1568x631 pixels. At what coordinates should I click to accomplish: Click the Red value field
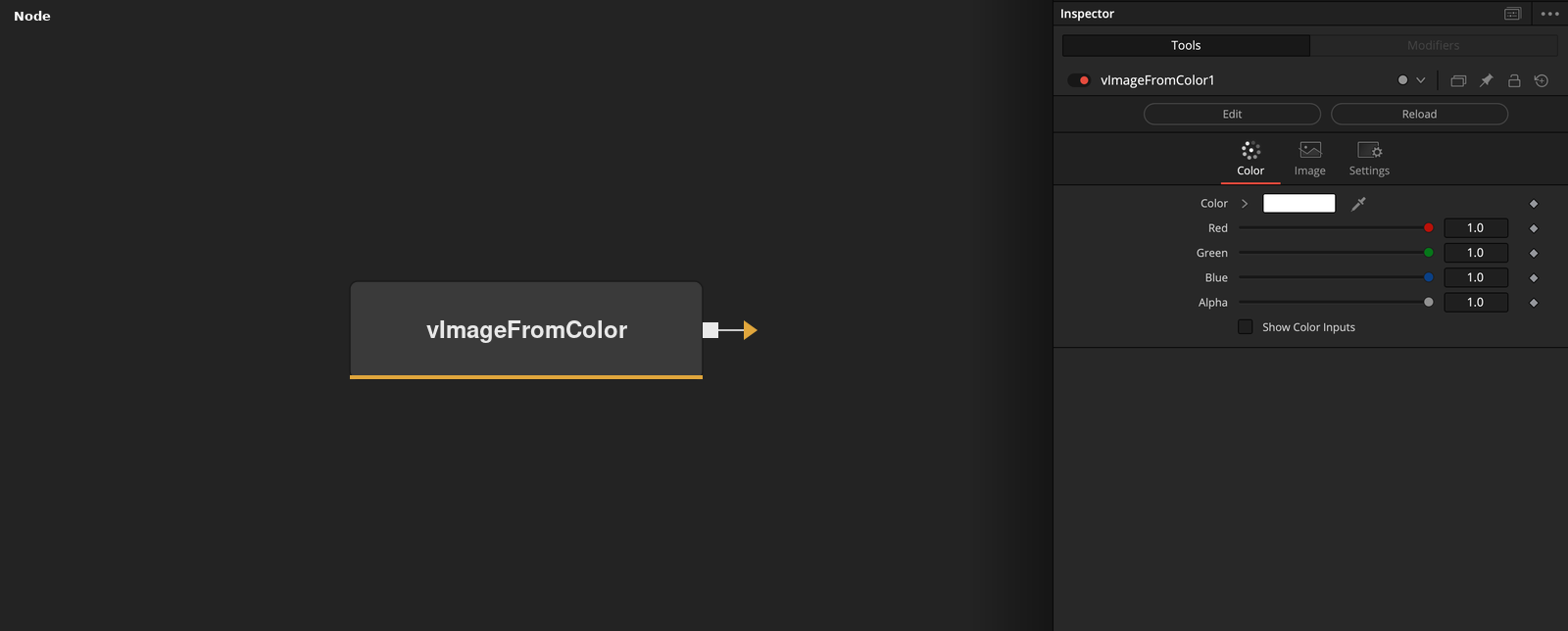tap(1476, 228)
